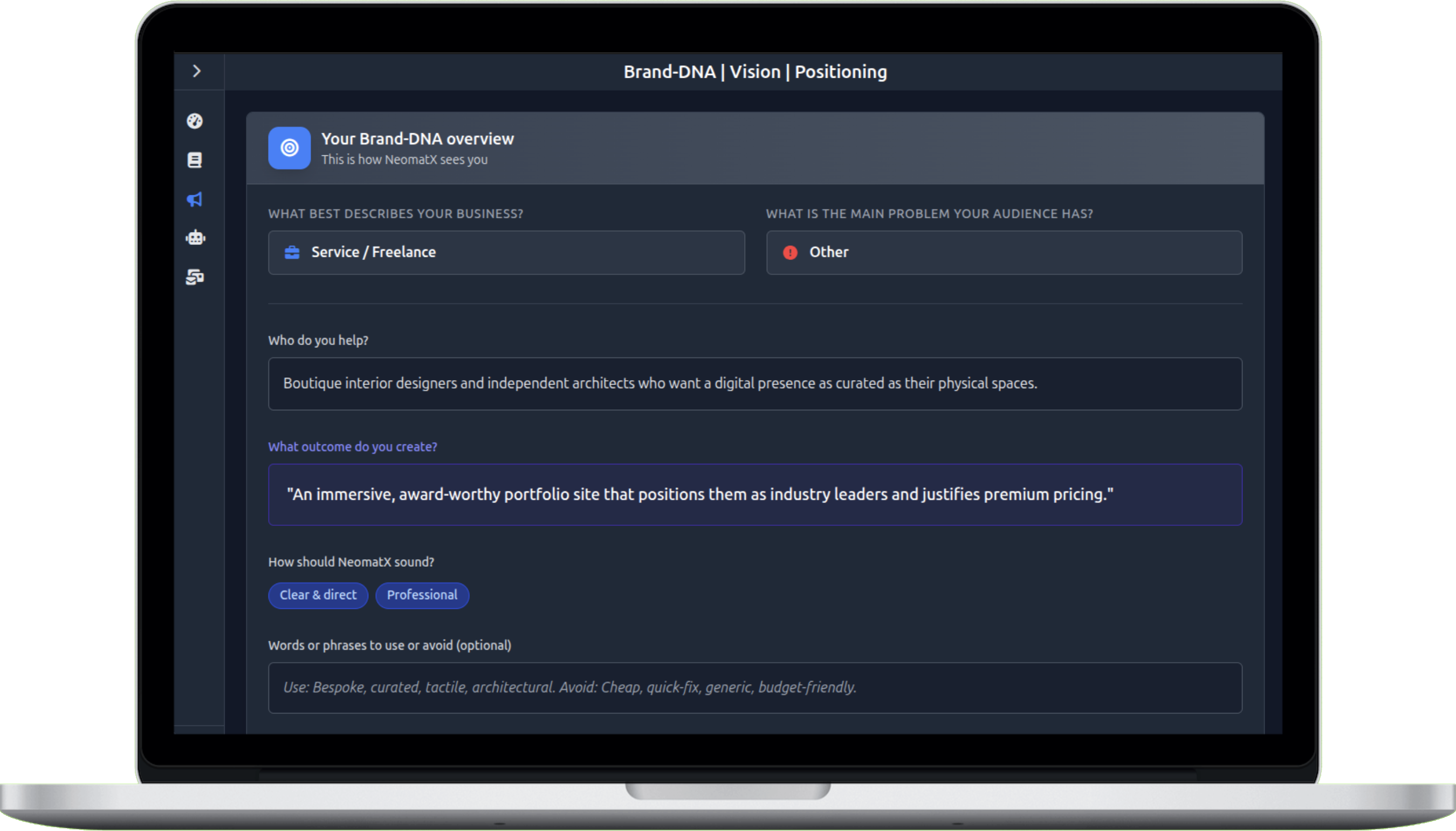Viewport: 1456px width, 831px height.
Task: Toggle the Professional tone chip
Action: [422, 595]
